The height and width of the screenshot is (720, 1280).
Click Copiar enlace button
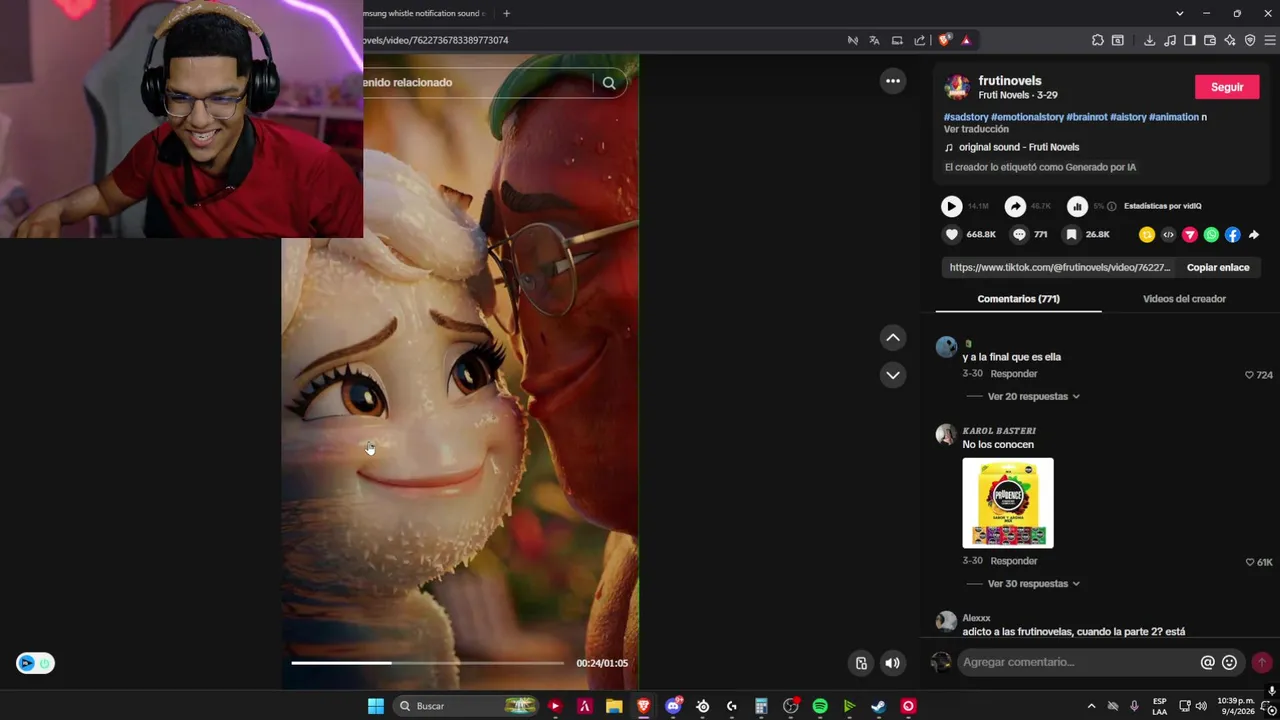1218,268
